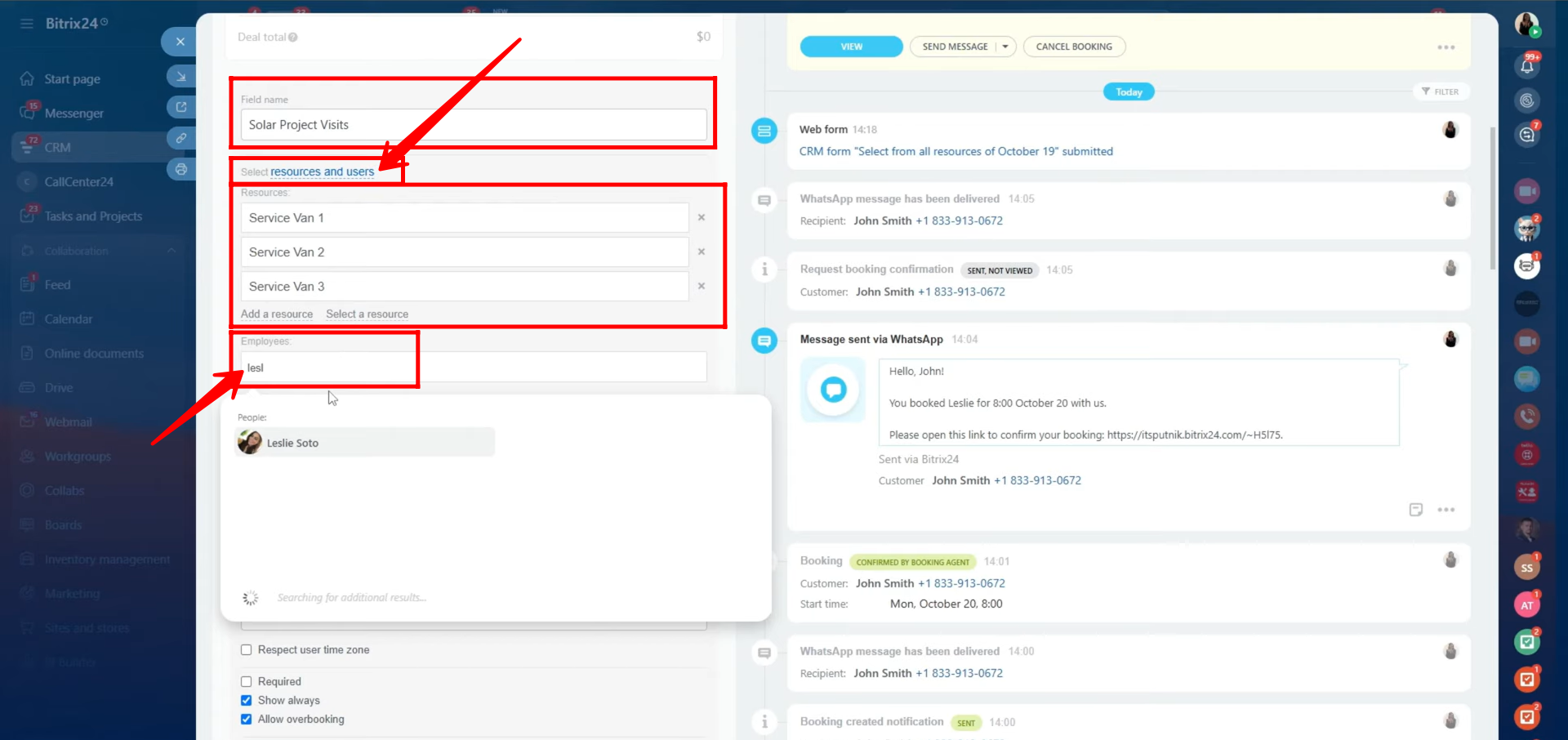This screenshot has height=740, width=1568.
Task: Remove Service Van 1 resource
Action: tap(701, 218)
